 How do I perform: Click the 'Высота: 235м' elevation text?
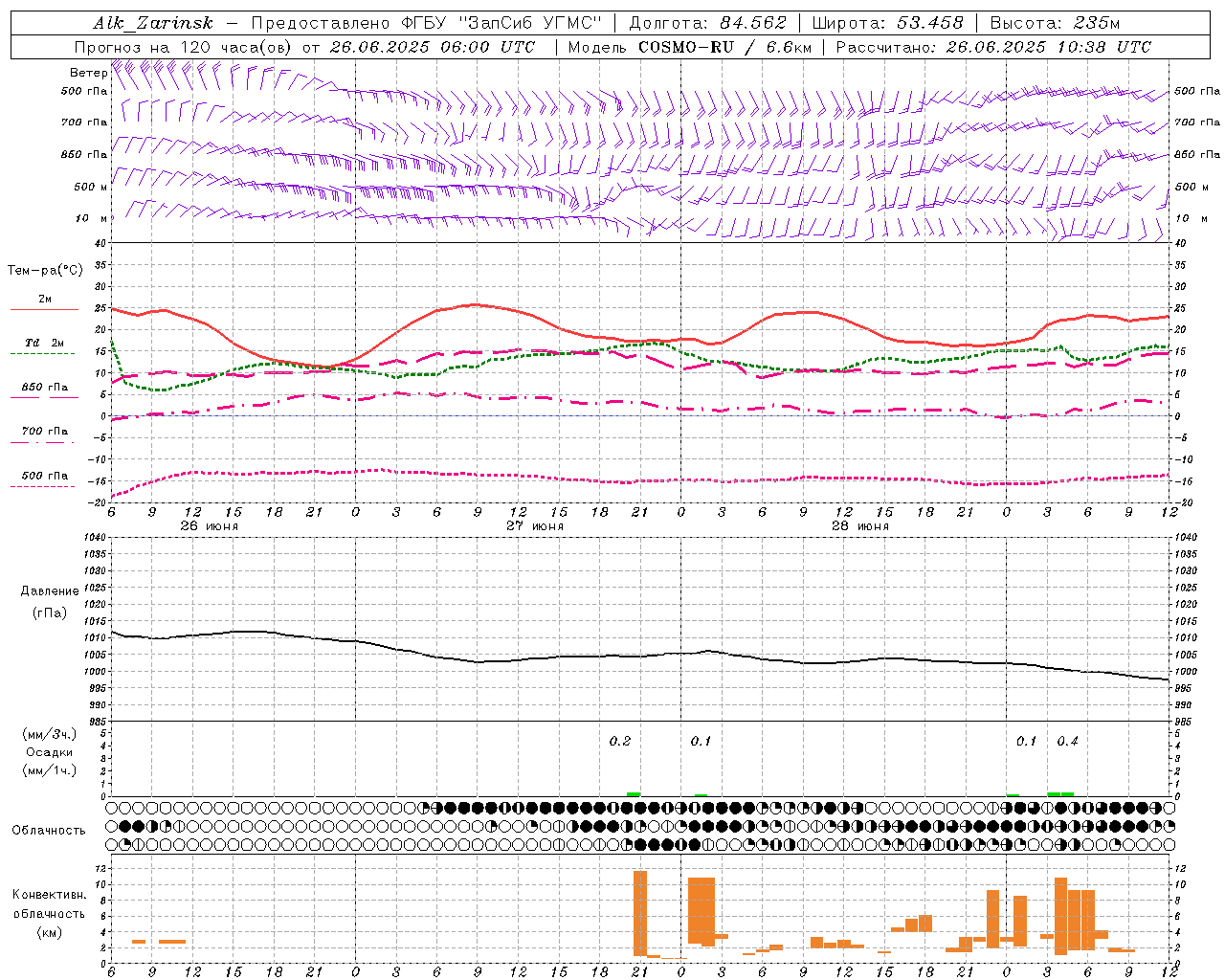tap(1055, 23)
